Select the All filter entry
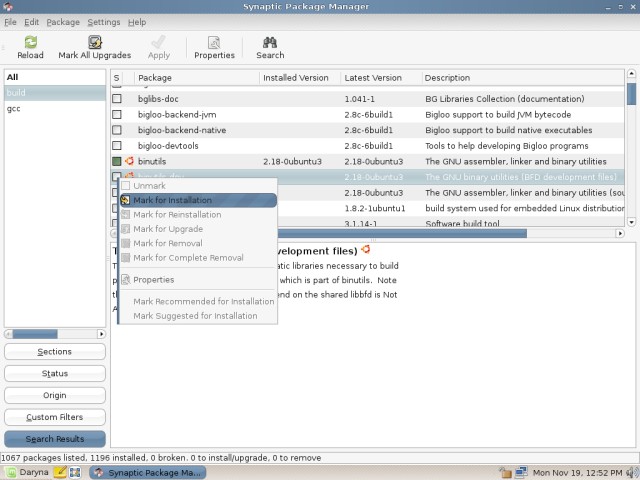The width and height of the screenshot is (640, 480). point(55,77)
